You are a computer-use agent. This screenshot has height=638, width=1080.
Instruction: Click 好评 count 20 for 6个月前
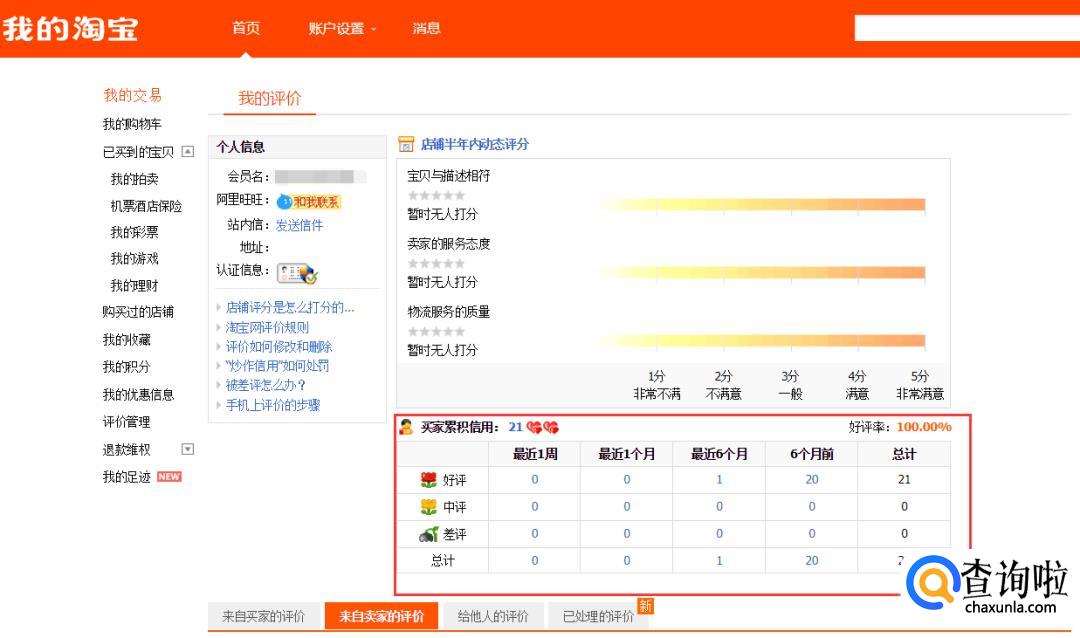812,480
